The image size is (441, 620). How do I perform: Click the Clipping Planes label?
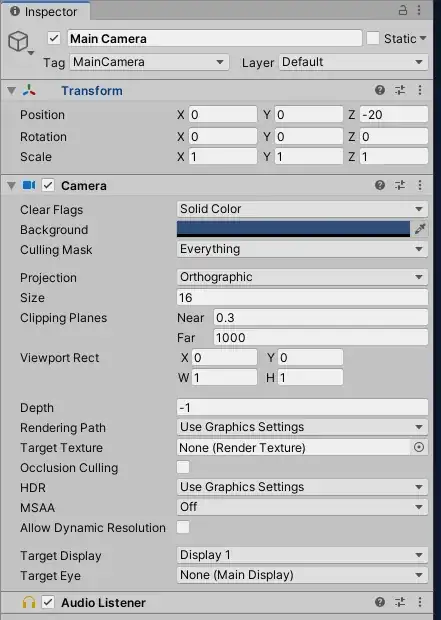(x=63, y=318)
